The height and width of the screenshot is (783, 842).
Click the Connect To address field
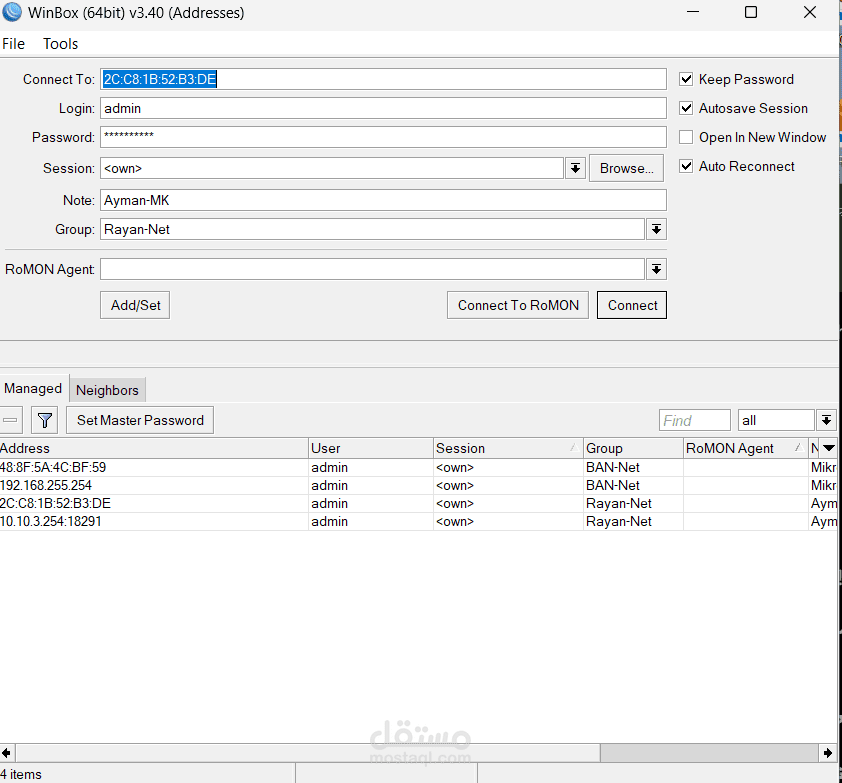[383, 79]
